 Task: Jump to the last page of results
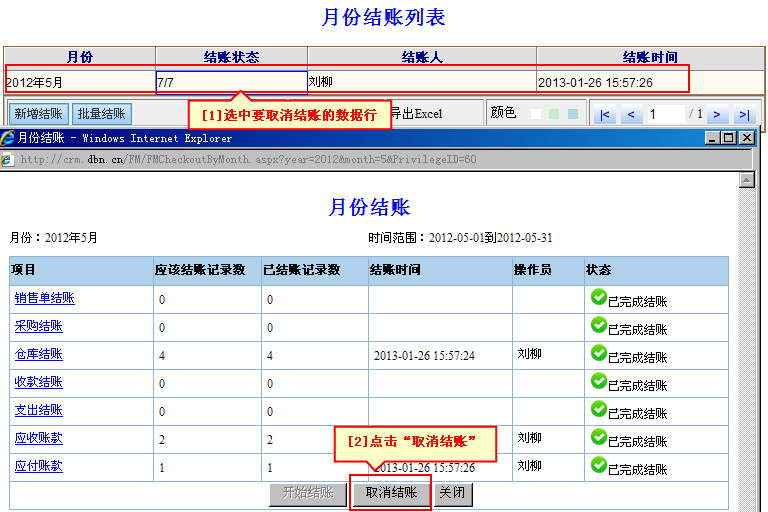[x=743, y=115]
